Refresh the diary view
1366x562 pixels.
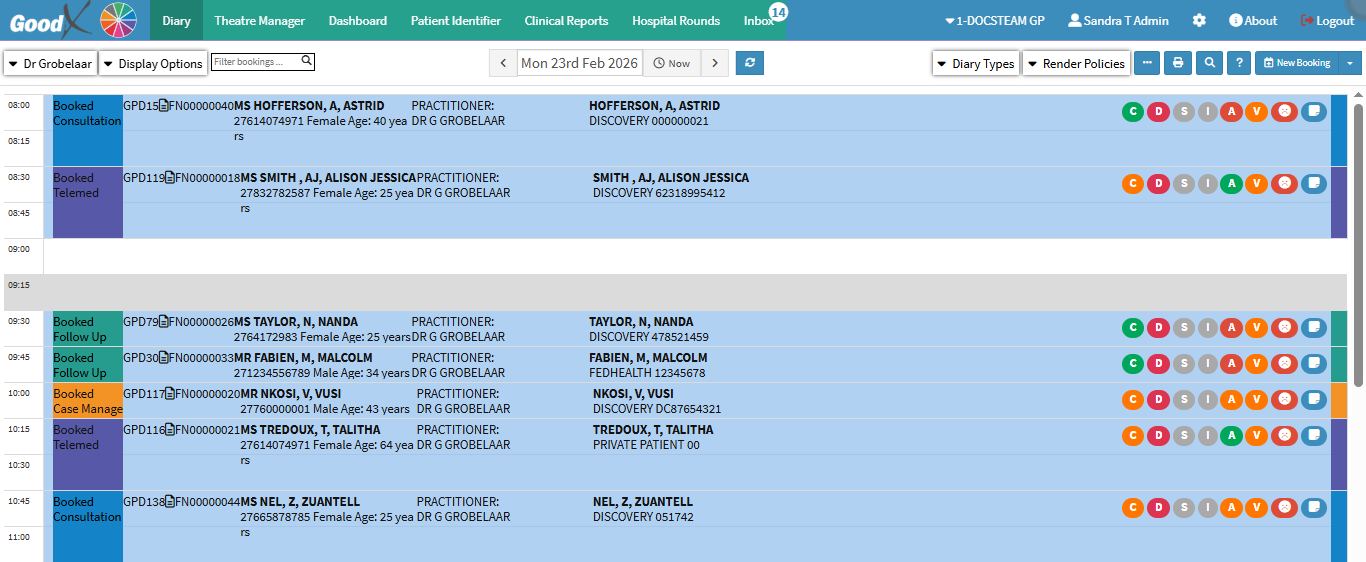click(749, 63)
